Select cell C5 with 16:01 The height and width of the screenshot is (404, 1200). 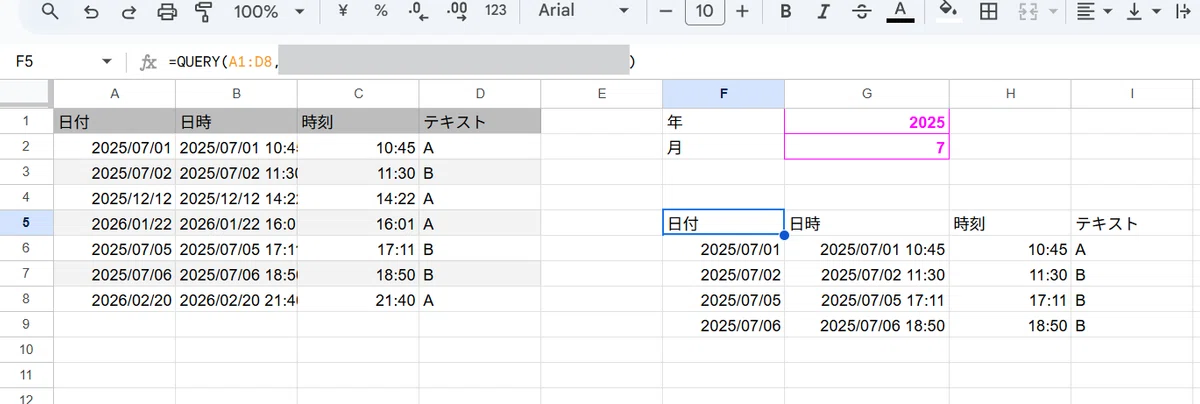(358, 223)
